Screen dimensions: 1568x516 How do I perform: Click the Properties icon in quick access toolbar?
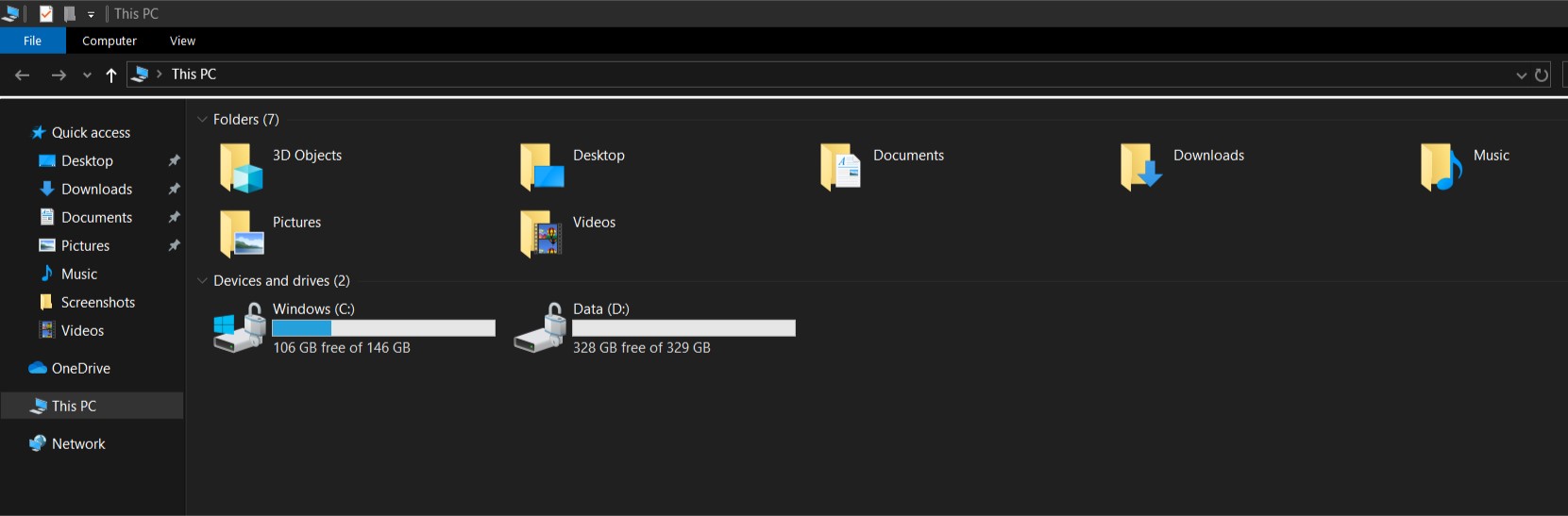[x=45, y=14]
